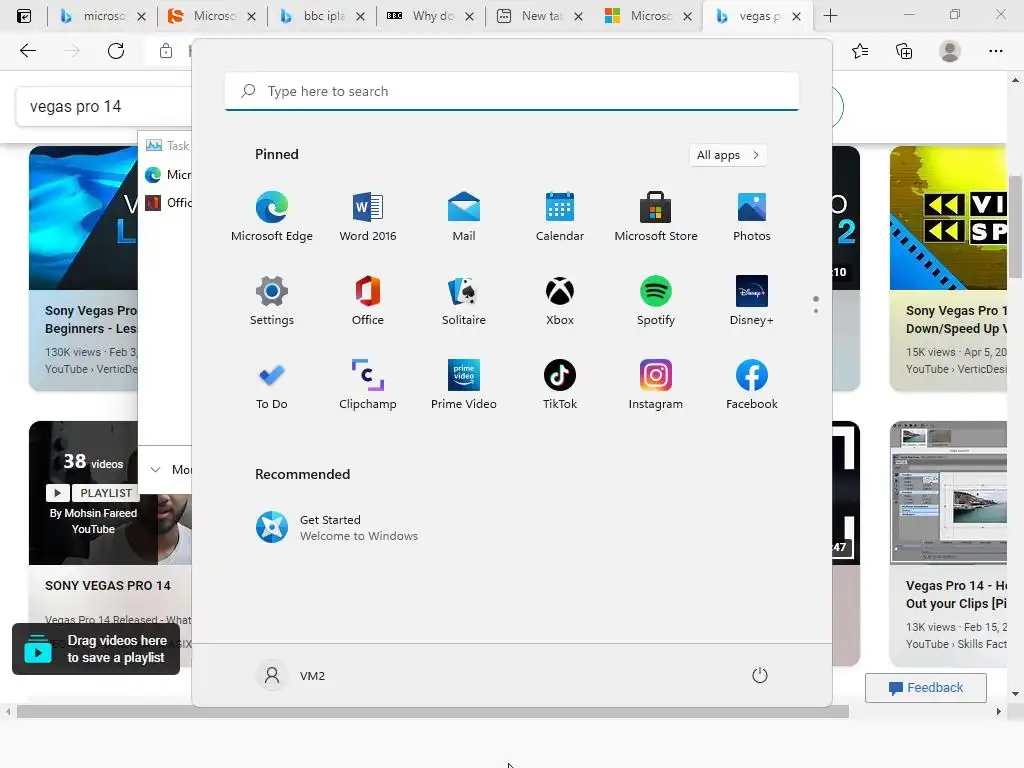Launch Word 2016 pinned app
Viewport: 1024px width, 768px height.
tap(368, 216)
